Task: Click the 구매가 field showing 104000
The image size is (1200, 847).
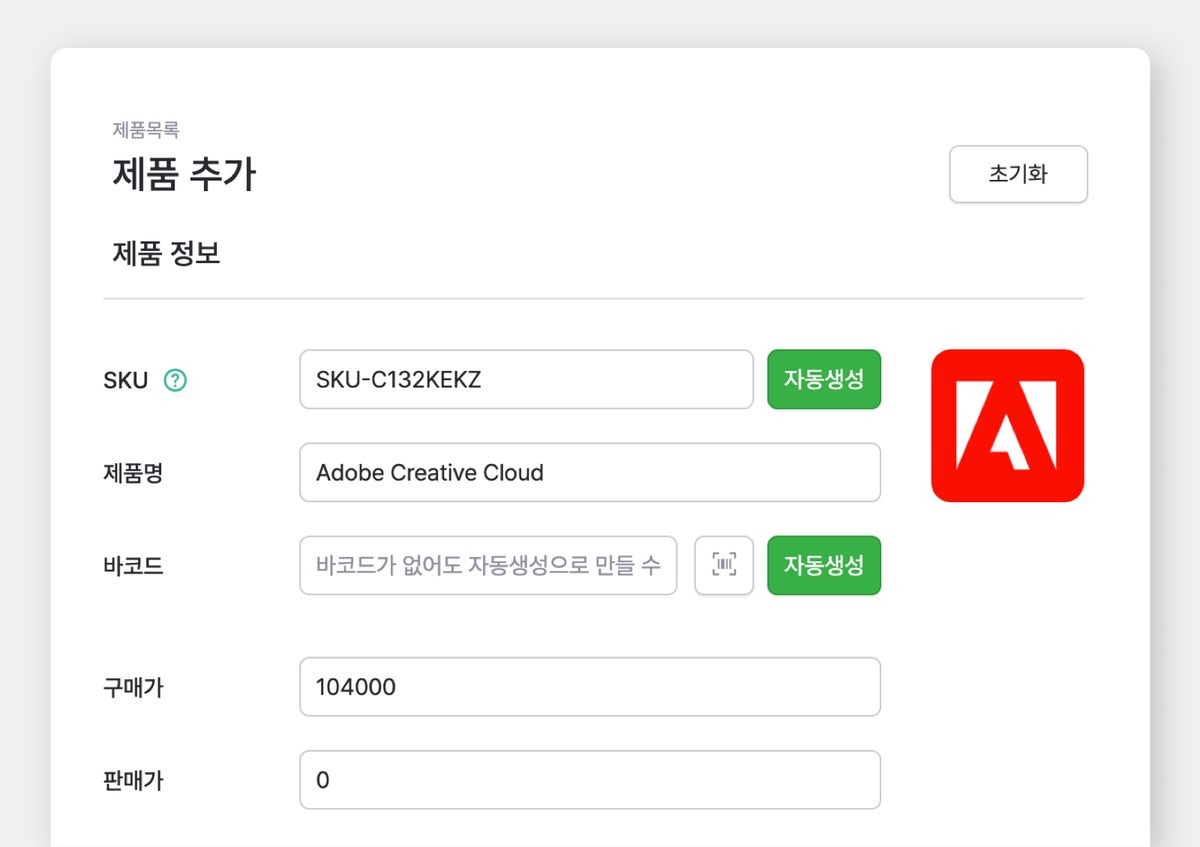Action: click(x=590, y=687)
